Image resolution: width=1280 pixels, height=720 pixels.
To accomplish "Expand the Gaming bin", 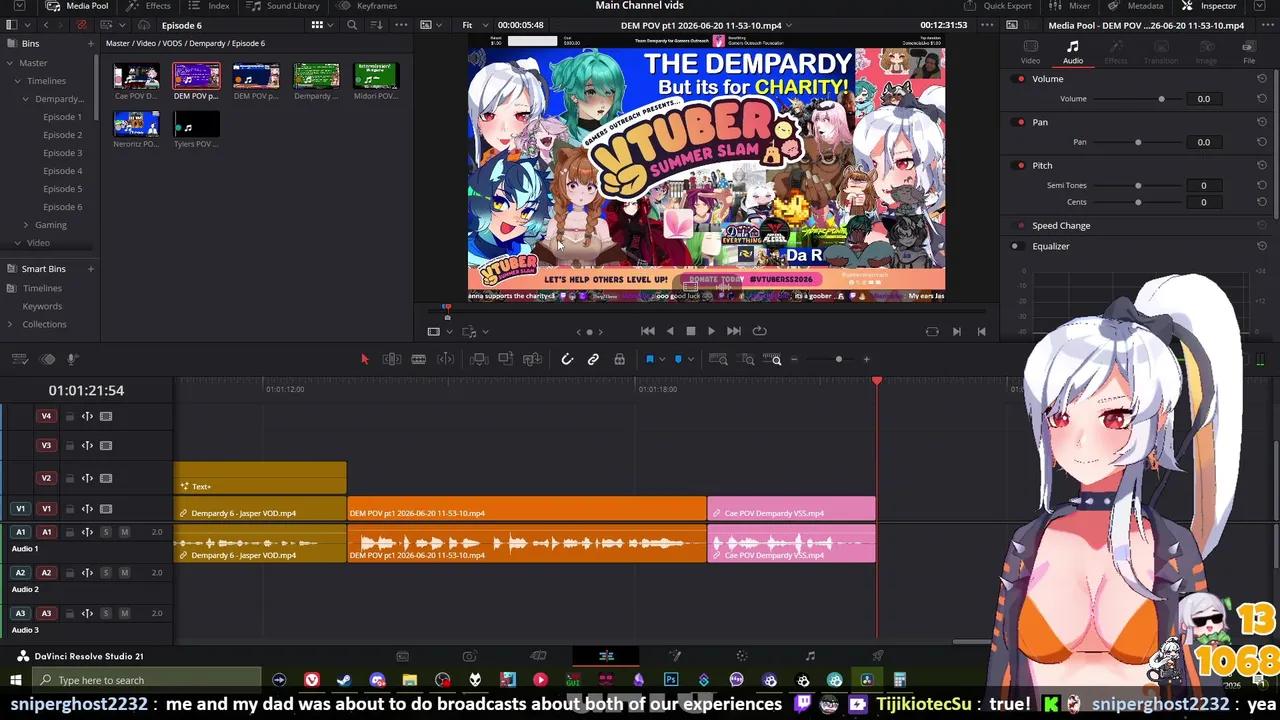I will pos(26,225).
